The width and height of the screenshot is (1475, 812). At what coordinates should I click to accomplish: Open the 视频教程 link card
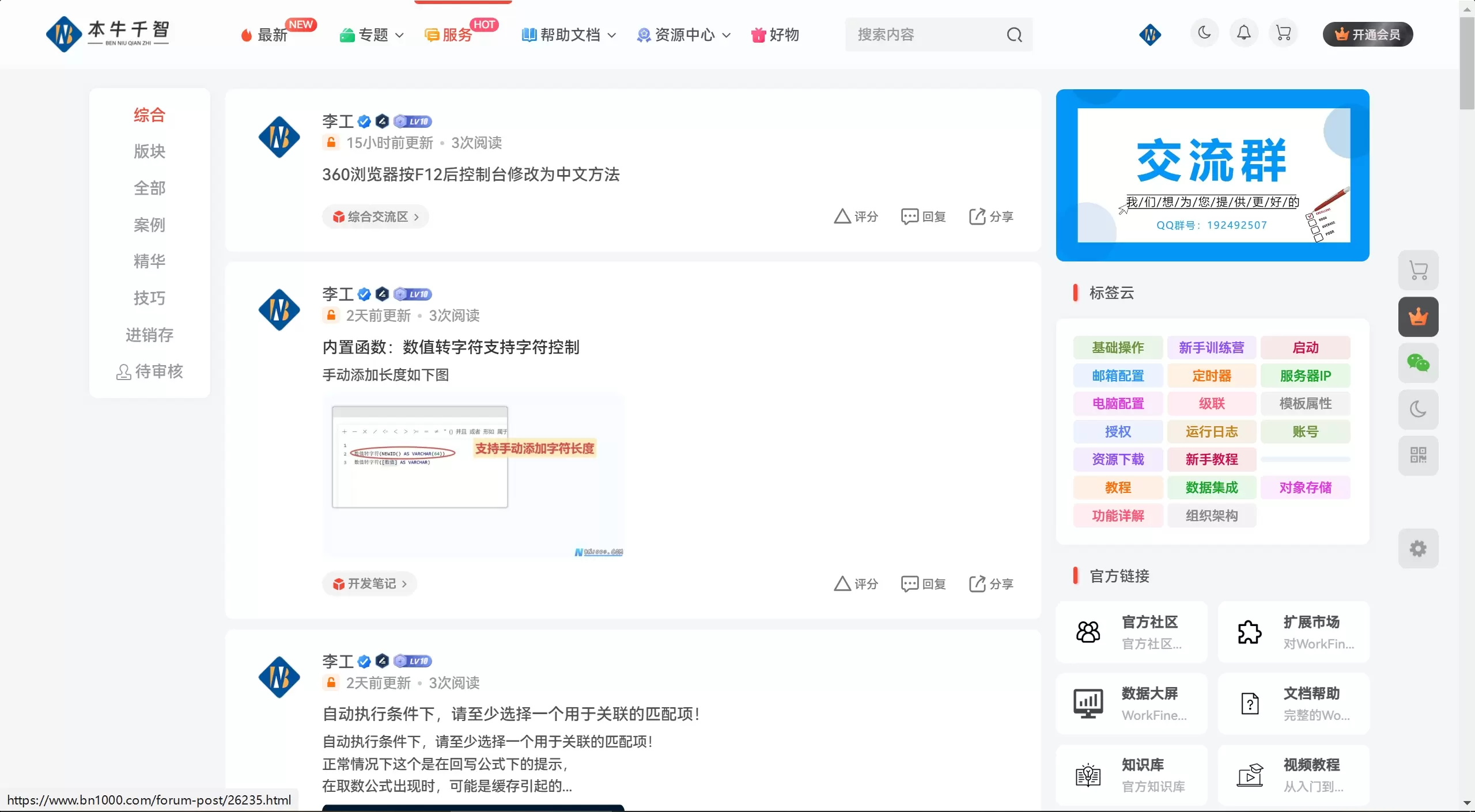coord(1294,775)
